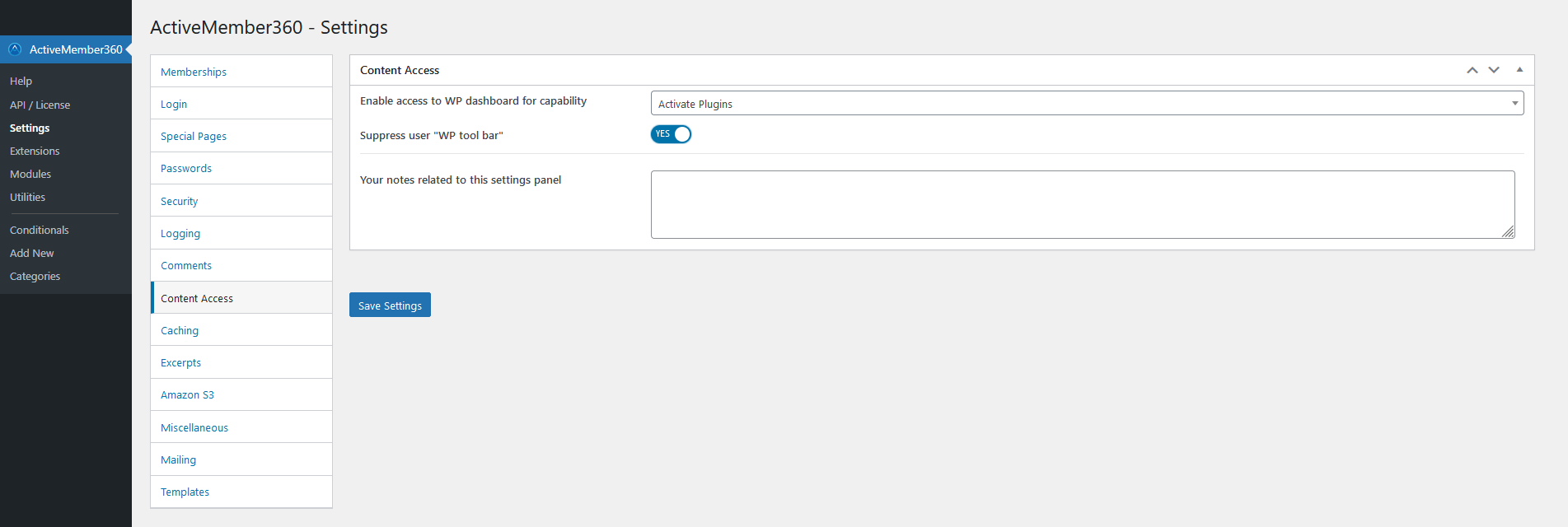Open ActiveMember360 top menu item
The height and width of the screenshot is (527, 1568).
[66, 49]
